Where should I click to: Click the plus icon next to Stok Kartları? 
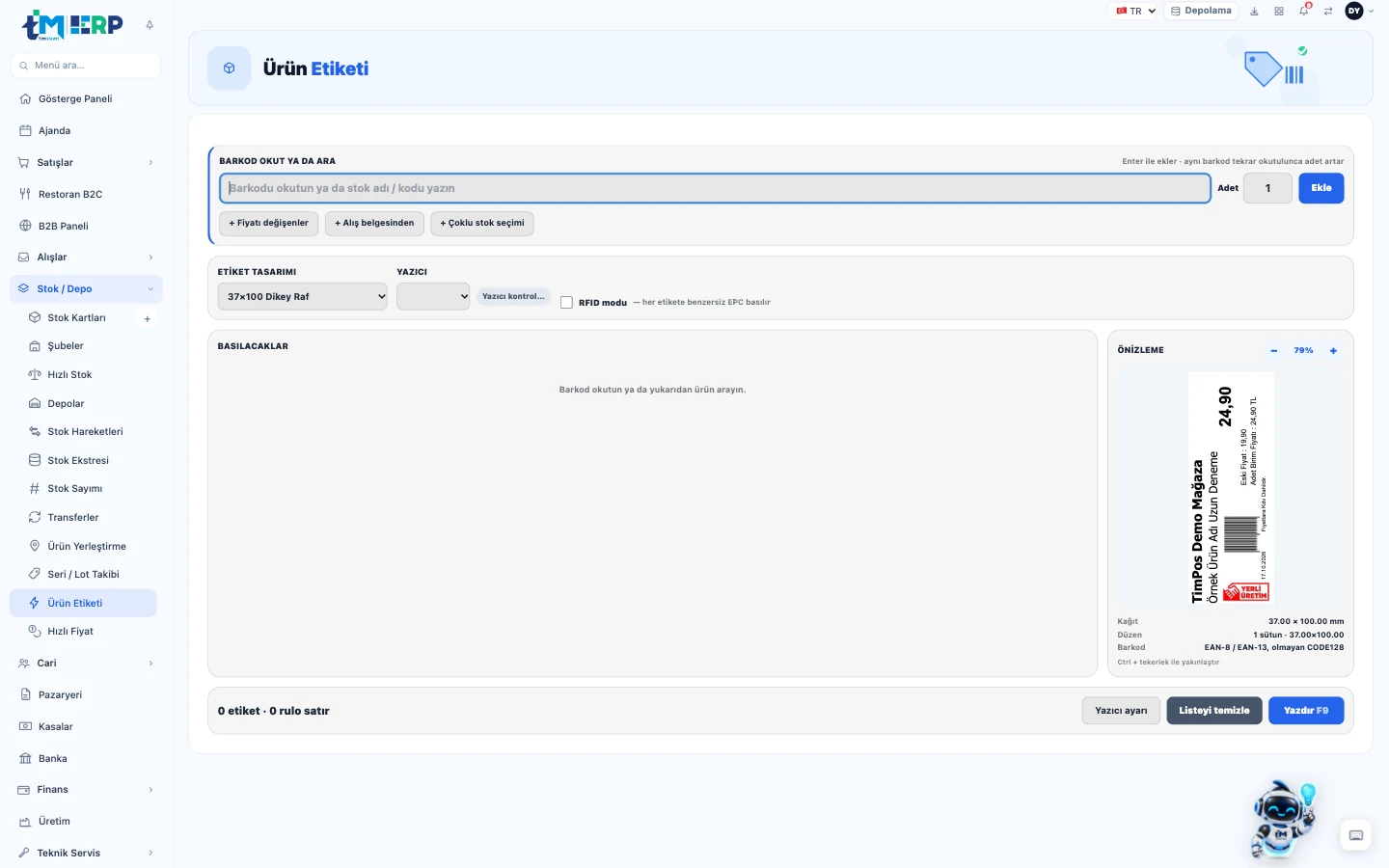[148, 318]
